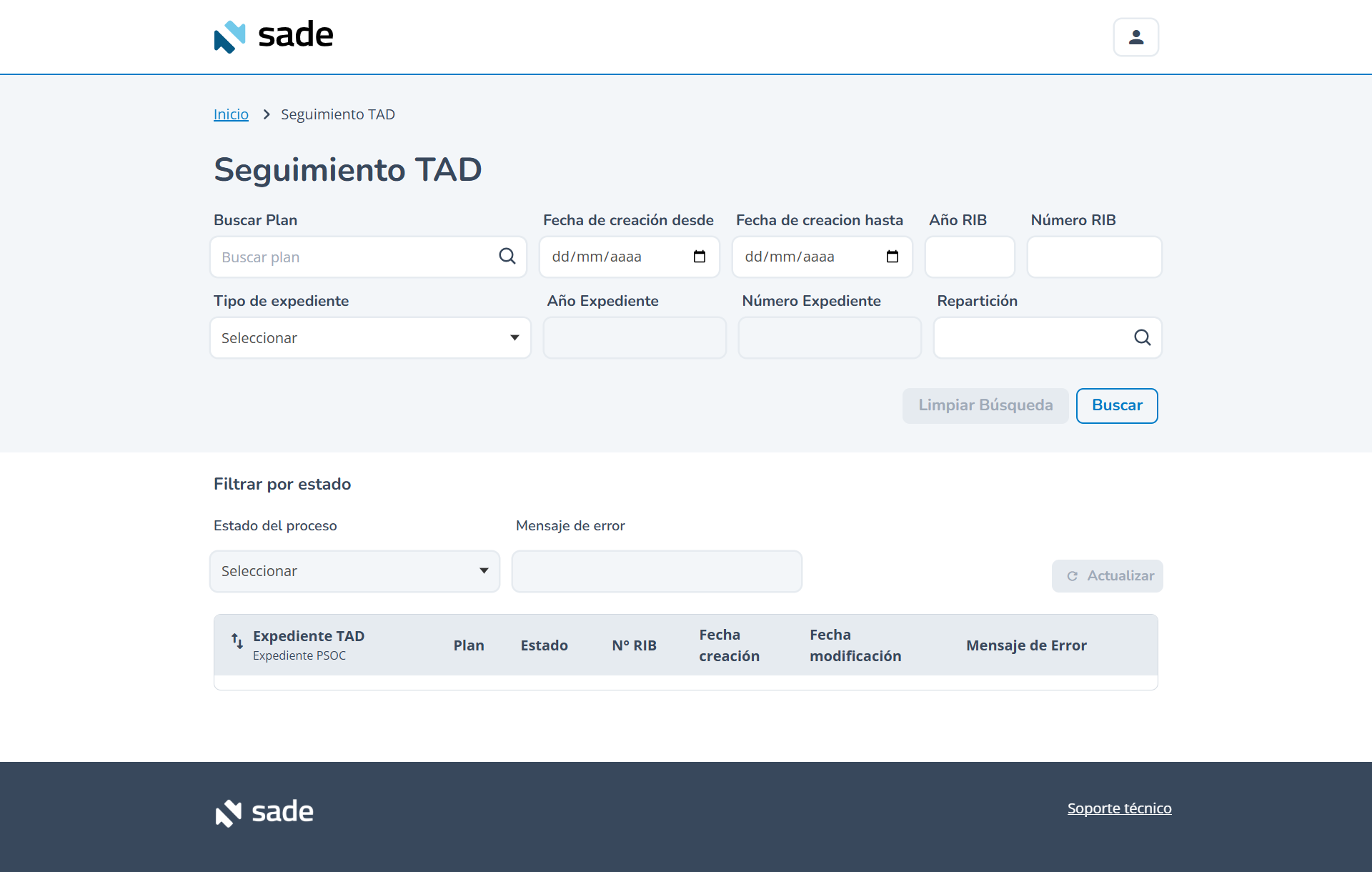Expand the Tipo de expediente dropdown

pyautogui.click(x=370, y=338)
